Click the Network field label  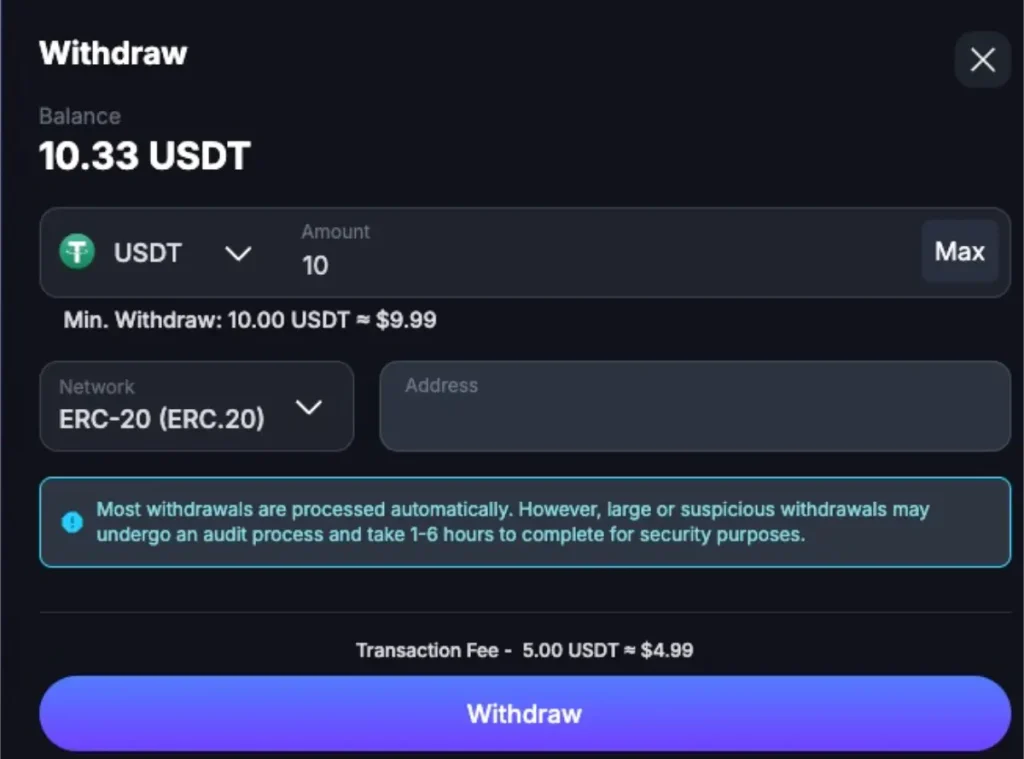[x=96, y=387]
